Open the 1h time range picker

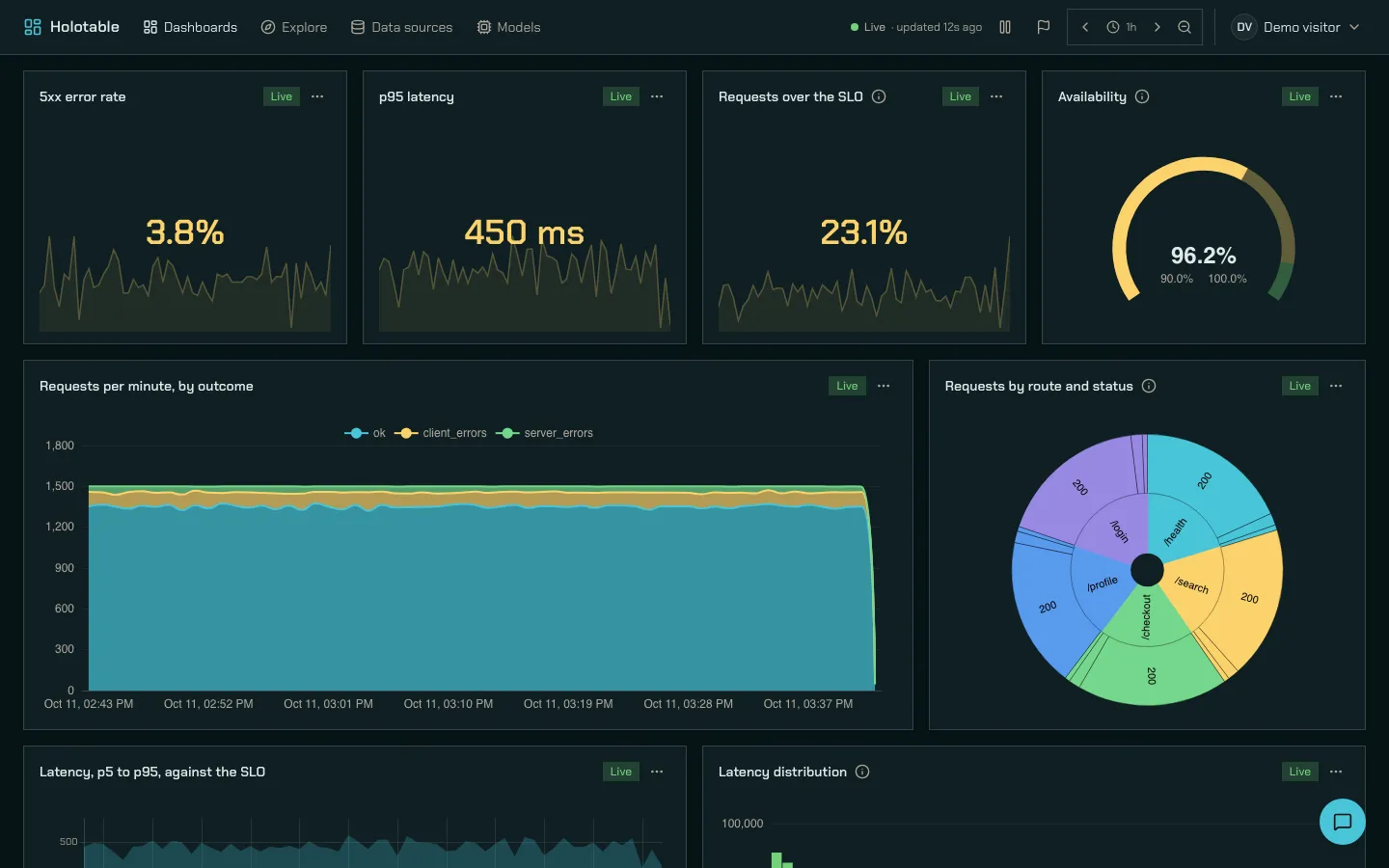pos(1121,27)
